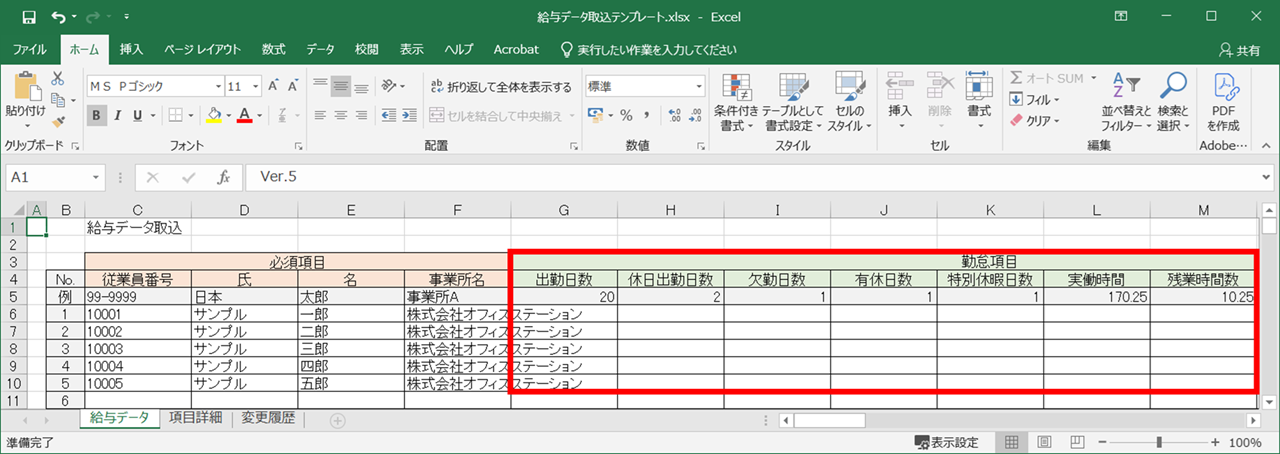Click the Insert Function fx icon

tap(224, 177)
